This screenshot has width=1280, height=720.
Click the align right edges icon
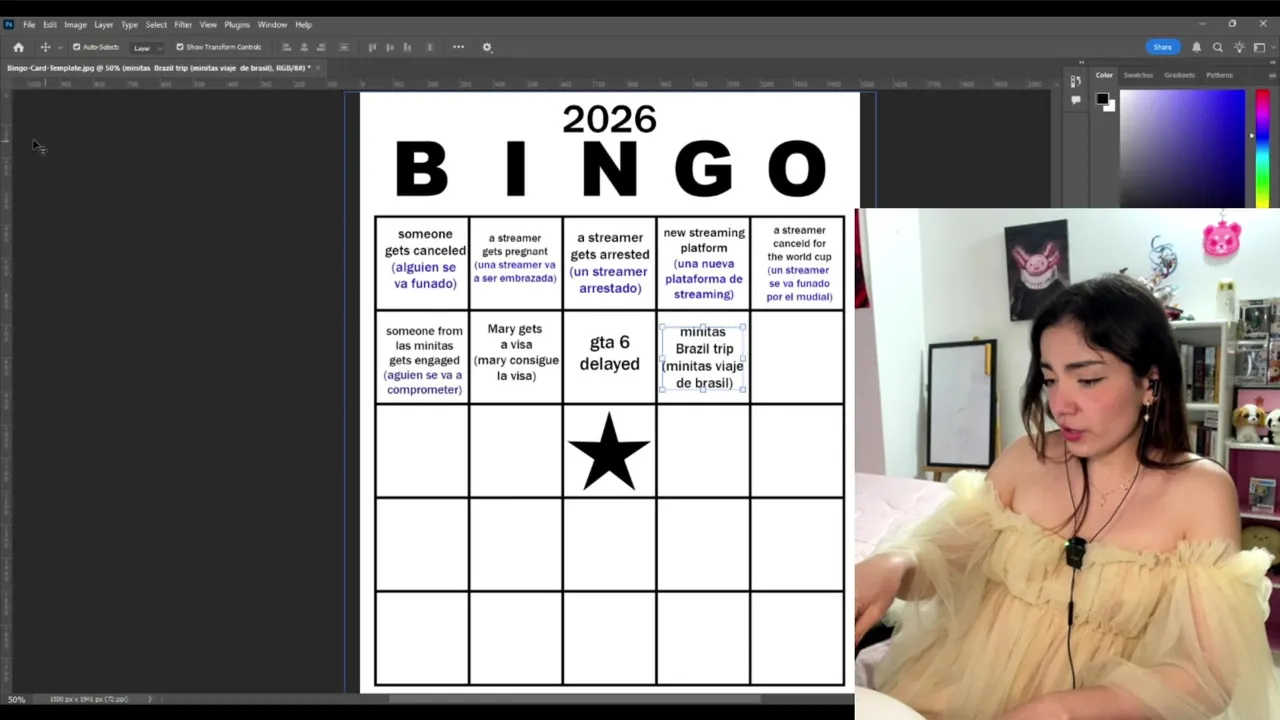point(321,47)
